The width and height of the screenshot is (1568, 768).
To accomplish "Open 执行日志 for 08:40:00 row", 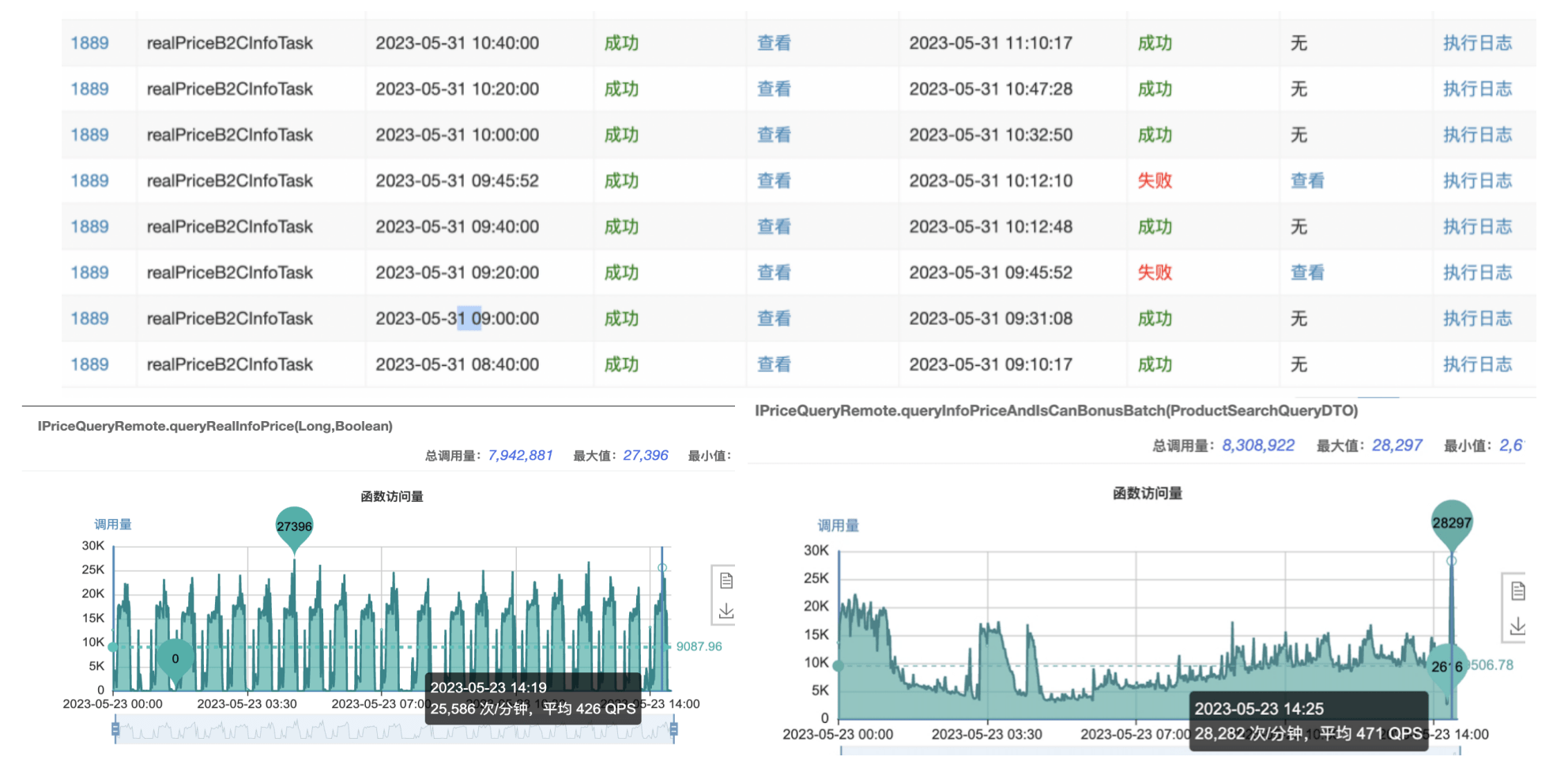I will click(1477, 363).
